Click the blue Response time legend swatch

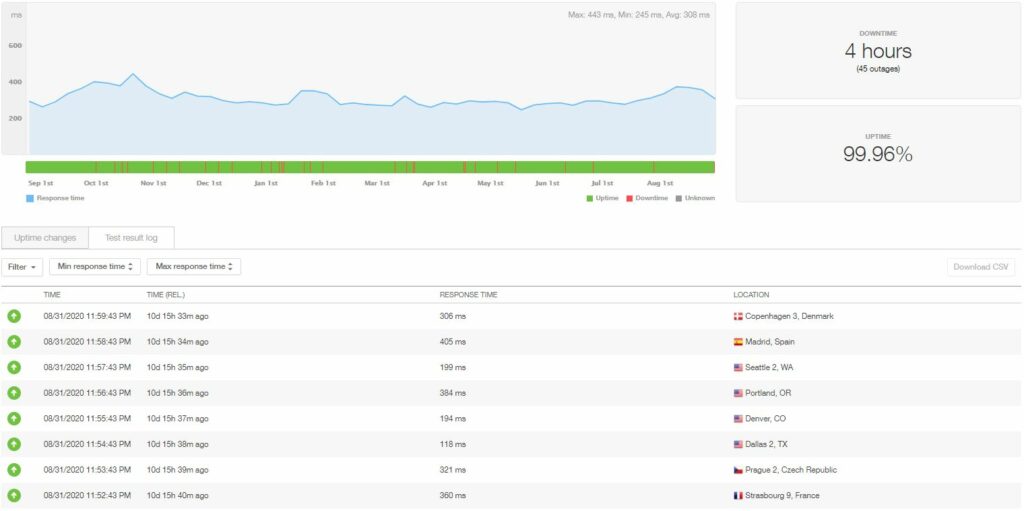point(30,198)
